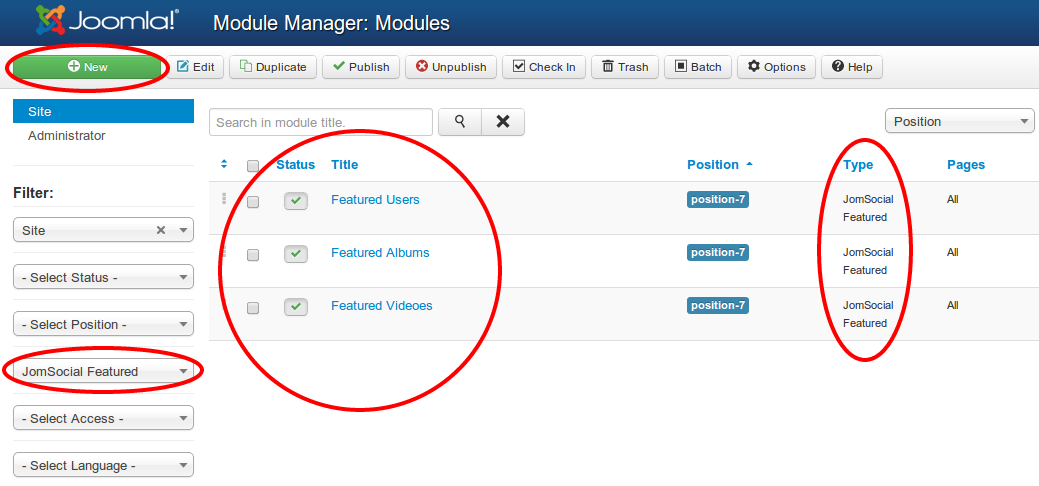The image size is (1039, 486).
Task: Click position-7 badge of Featured Users
Action: pos(718,199)
